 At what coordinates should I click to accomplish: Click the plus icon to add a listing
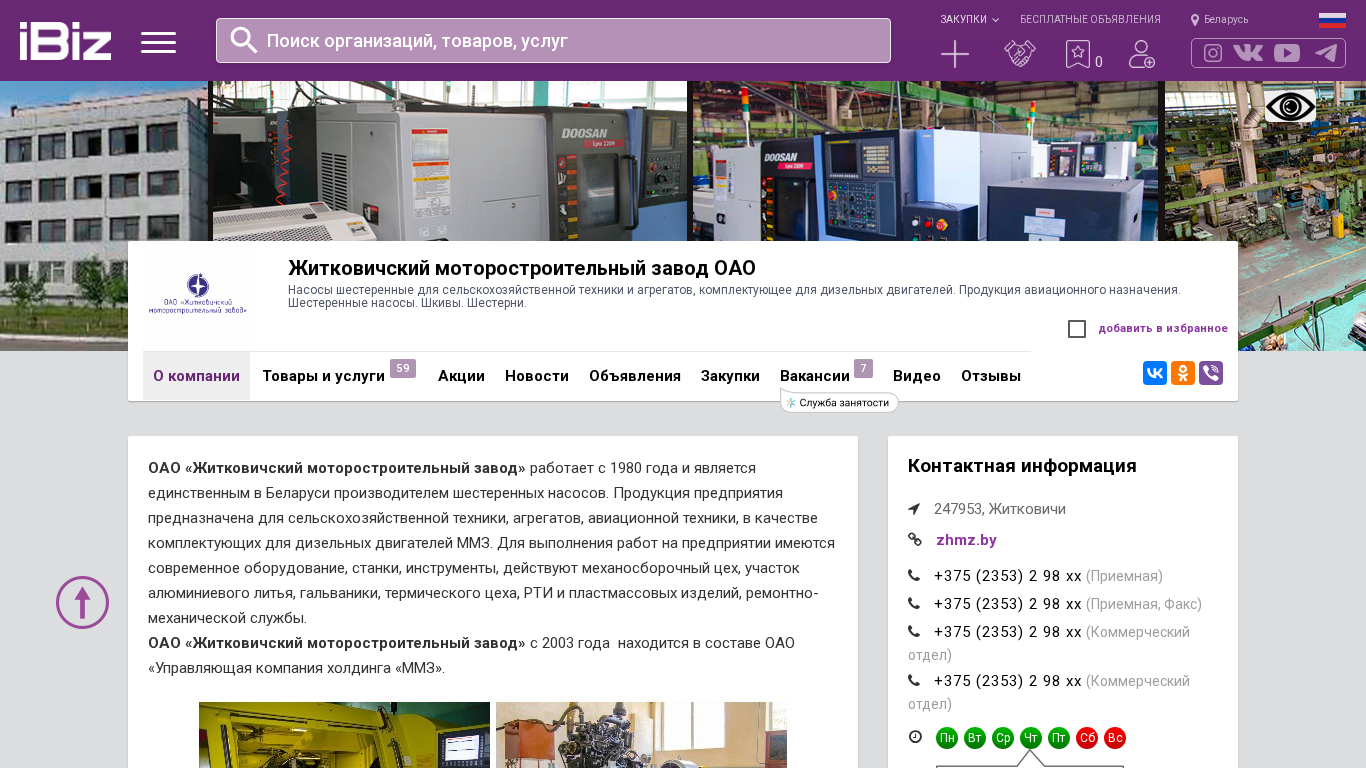click(x=955, y=54)
